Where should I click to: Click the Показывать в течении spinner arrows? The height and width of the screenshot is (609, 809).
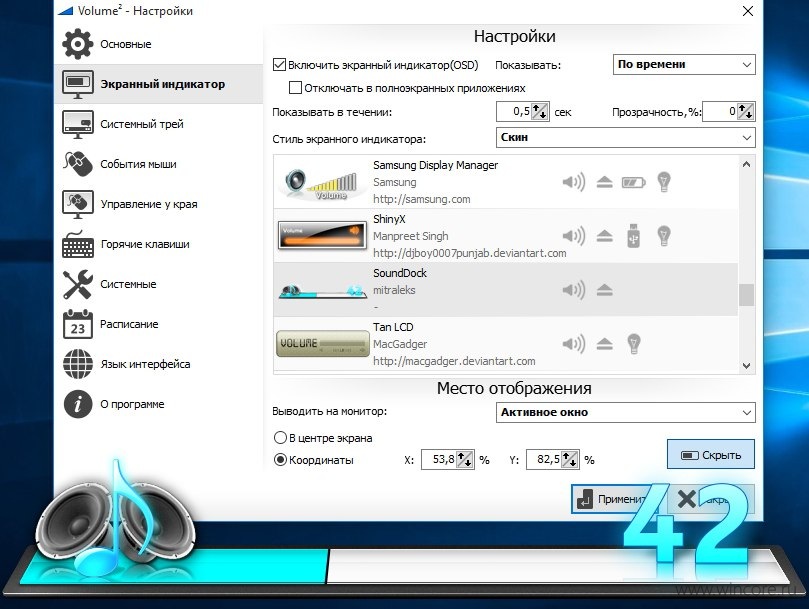click(540, 111)
